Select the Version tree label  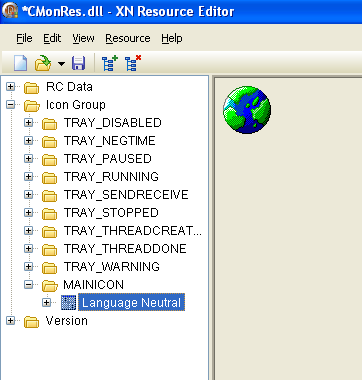[67, 321]
